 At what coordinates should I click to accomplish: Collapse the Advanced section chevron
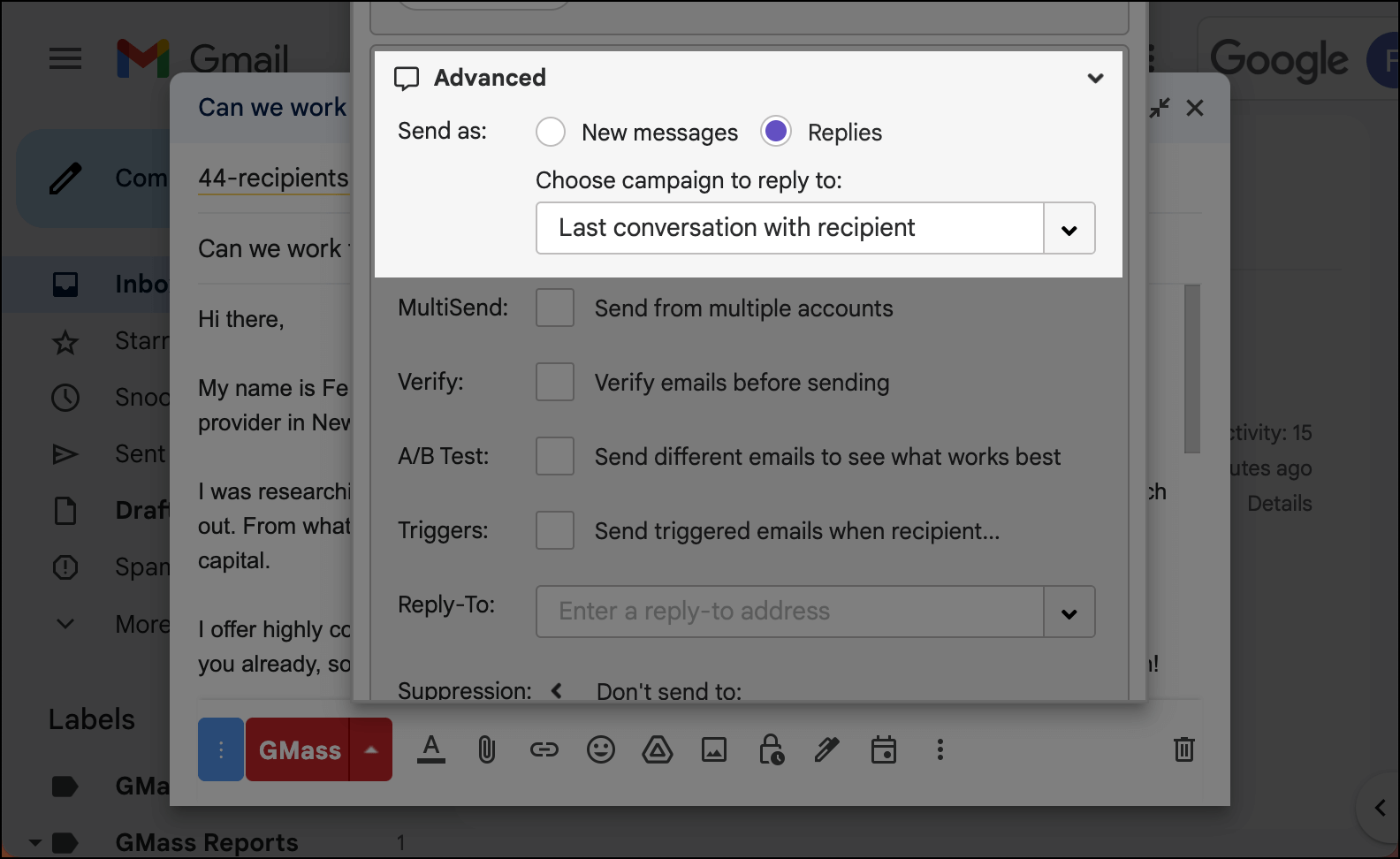coord(1096,79)
